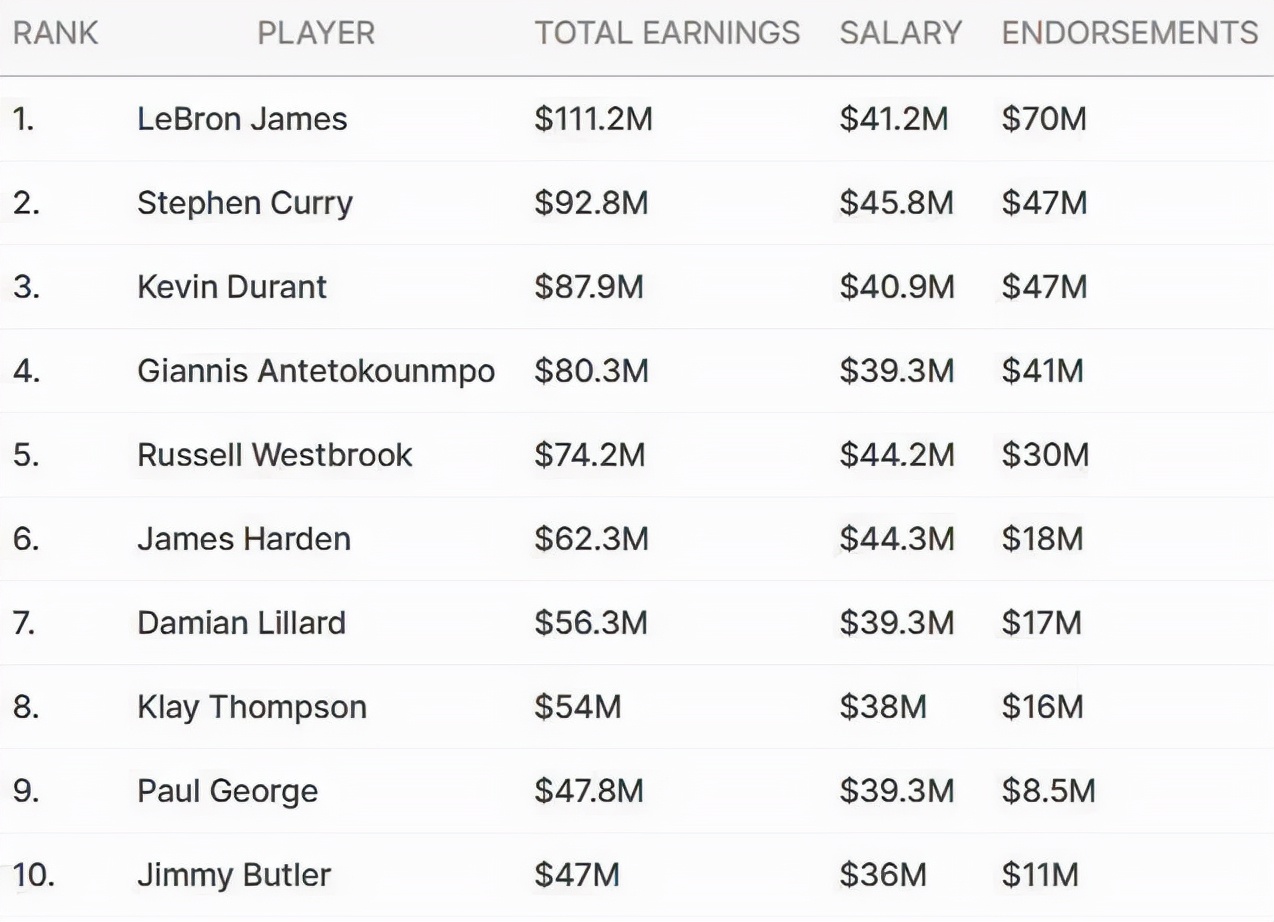Click the SALARY column header
This screenshot has height=922, width=1274.
pos(900,33)
